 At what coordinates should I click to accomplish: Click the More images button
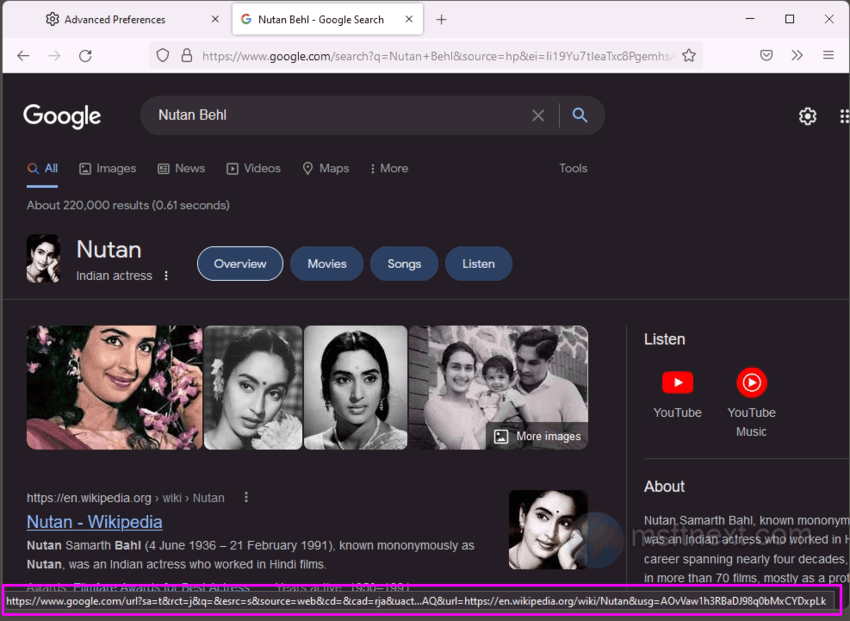tap(537, 436)
